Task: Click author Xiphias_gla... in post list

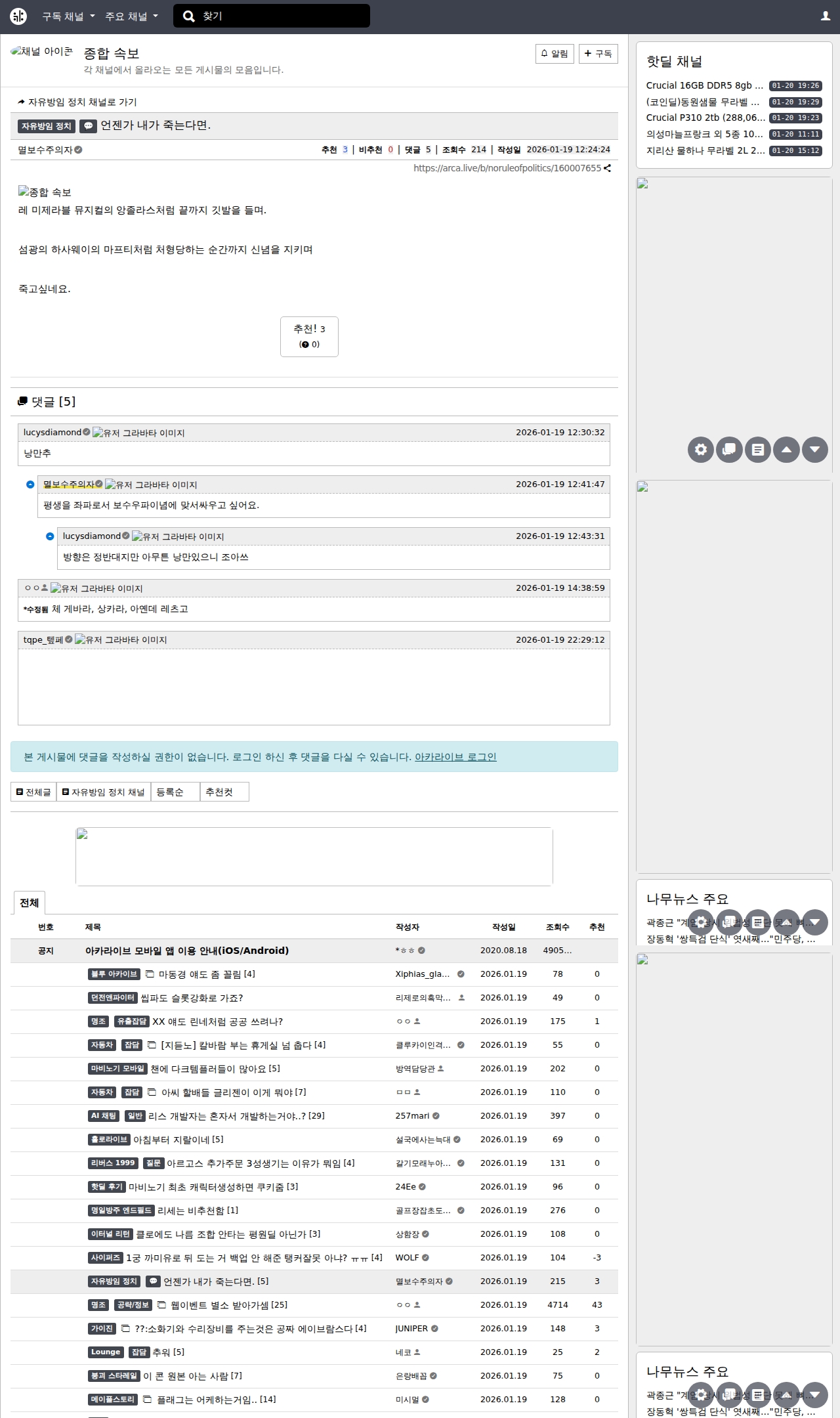Action: 423,974
